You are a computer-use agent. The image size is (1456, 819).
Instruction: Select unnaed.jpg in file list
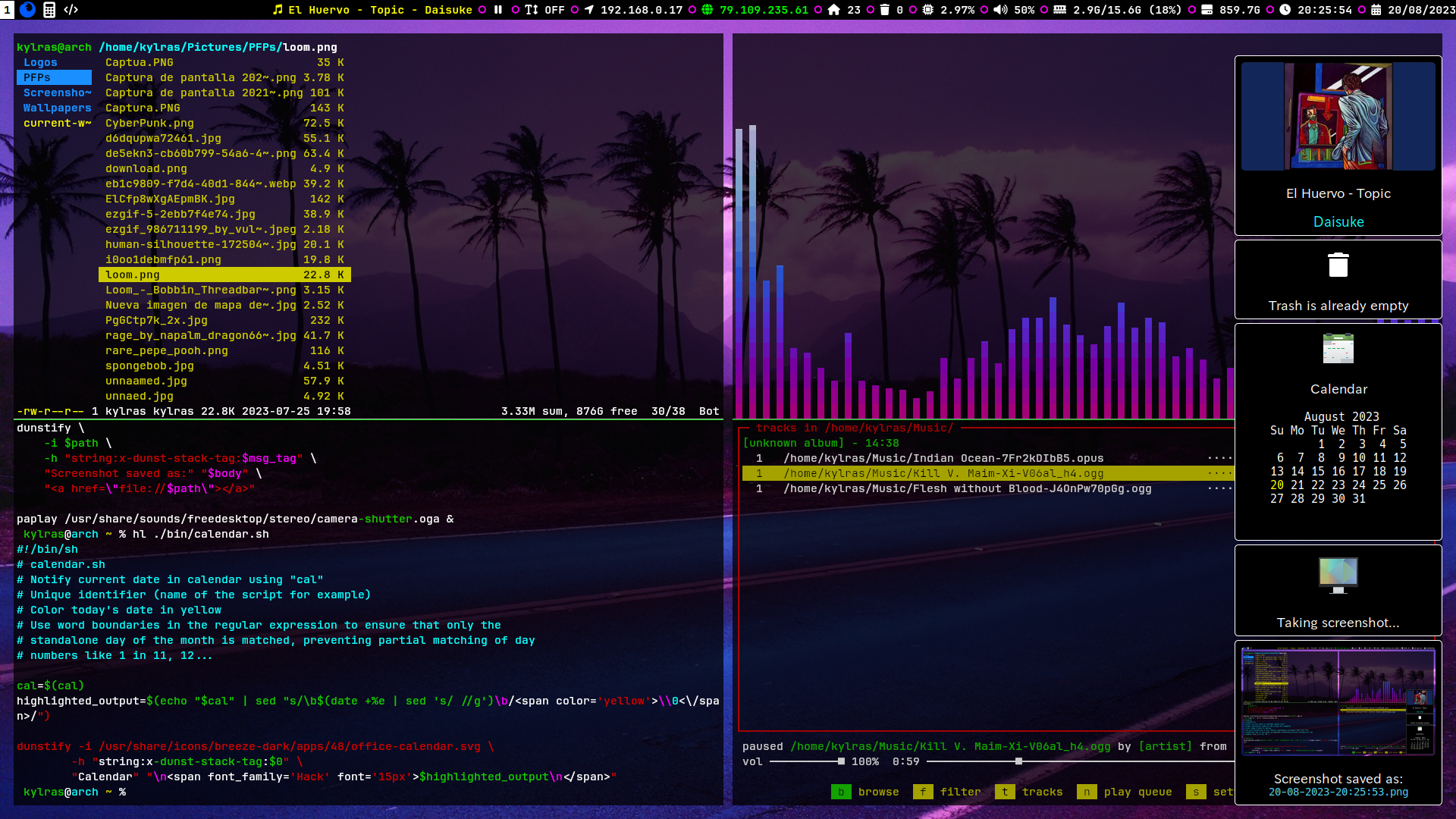click(x=224, y=396)
